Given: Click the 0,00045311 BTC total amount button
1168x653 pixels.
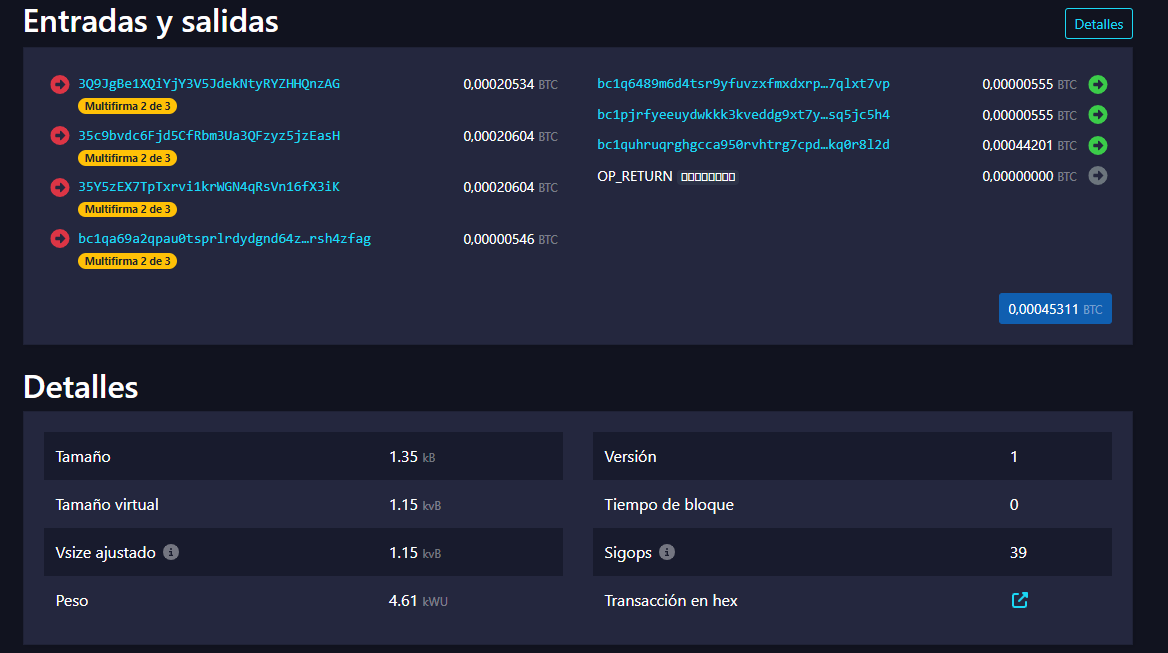Looking at the screenshot, I should pyautogui.click(x=1054, y=309).
